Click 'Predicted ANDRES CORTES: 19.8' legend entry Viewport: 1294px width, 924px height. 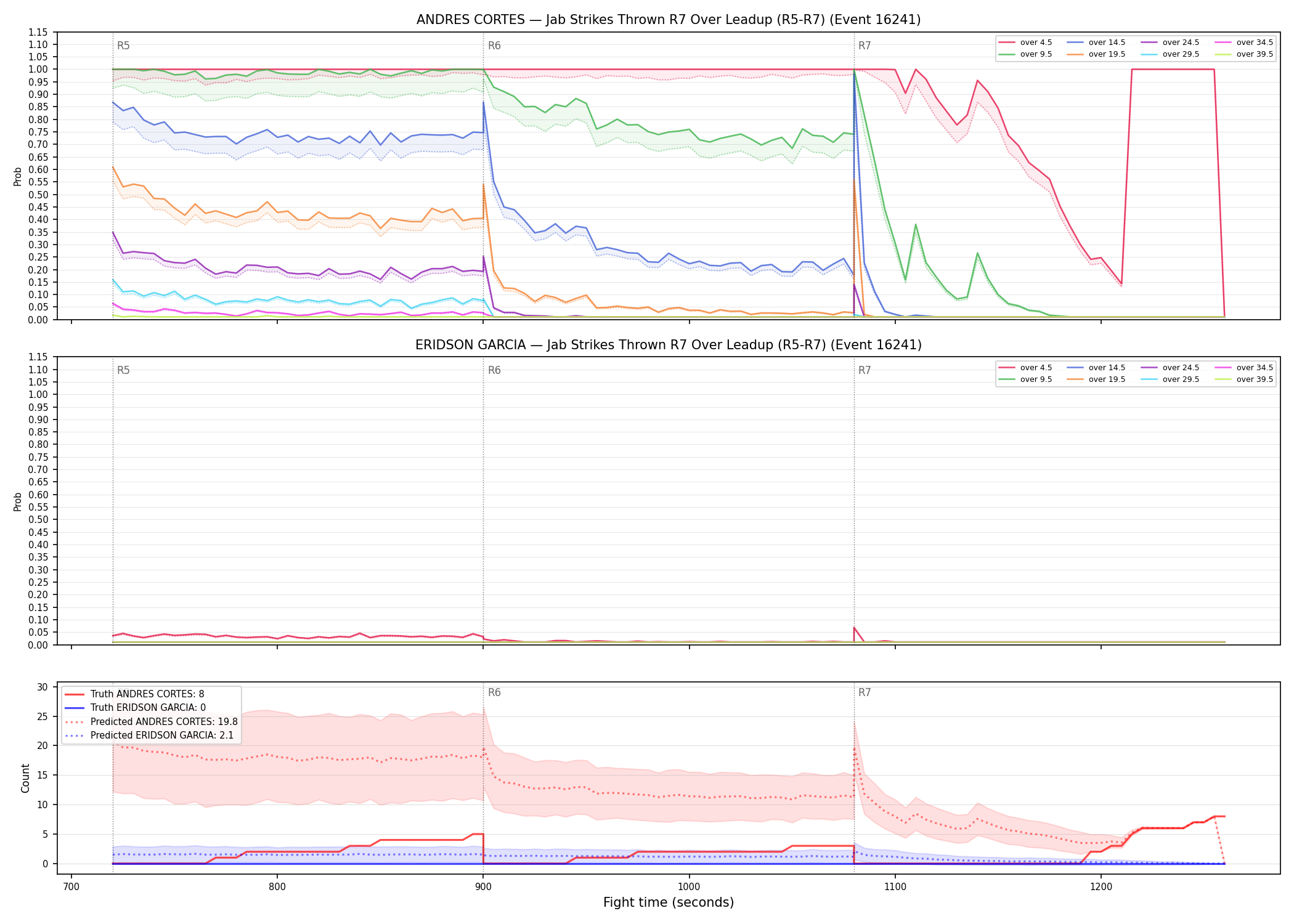[x=151, y=722]
